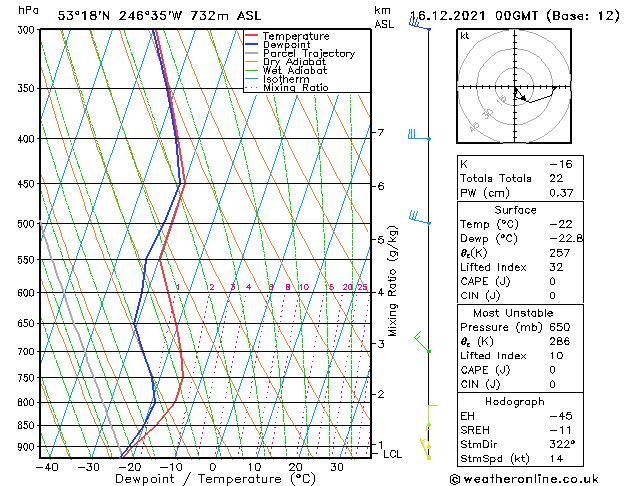Viewport: 629px width, 486px height.
Task: Click the 400 hPa pressure label
Action: pyautogui.click(x=28, y=139)
